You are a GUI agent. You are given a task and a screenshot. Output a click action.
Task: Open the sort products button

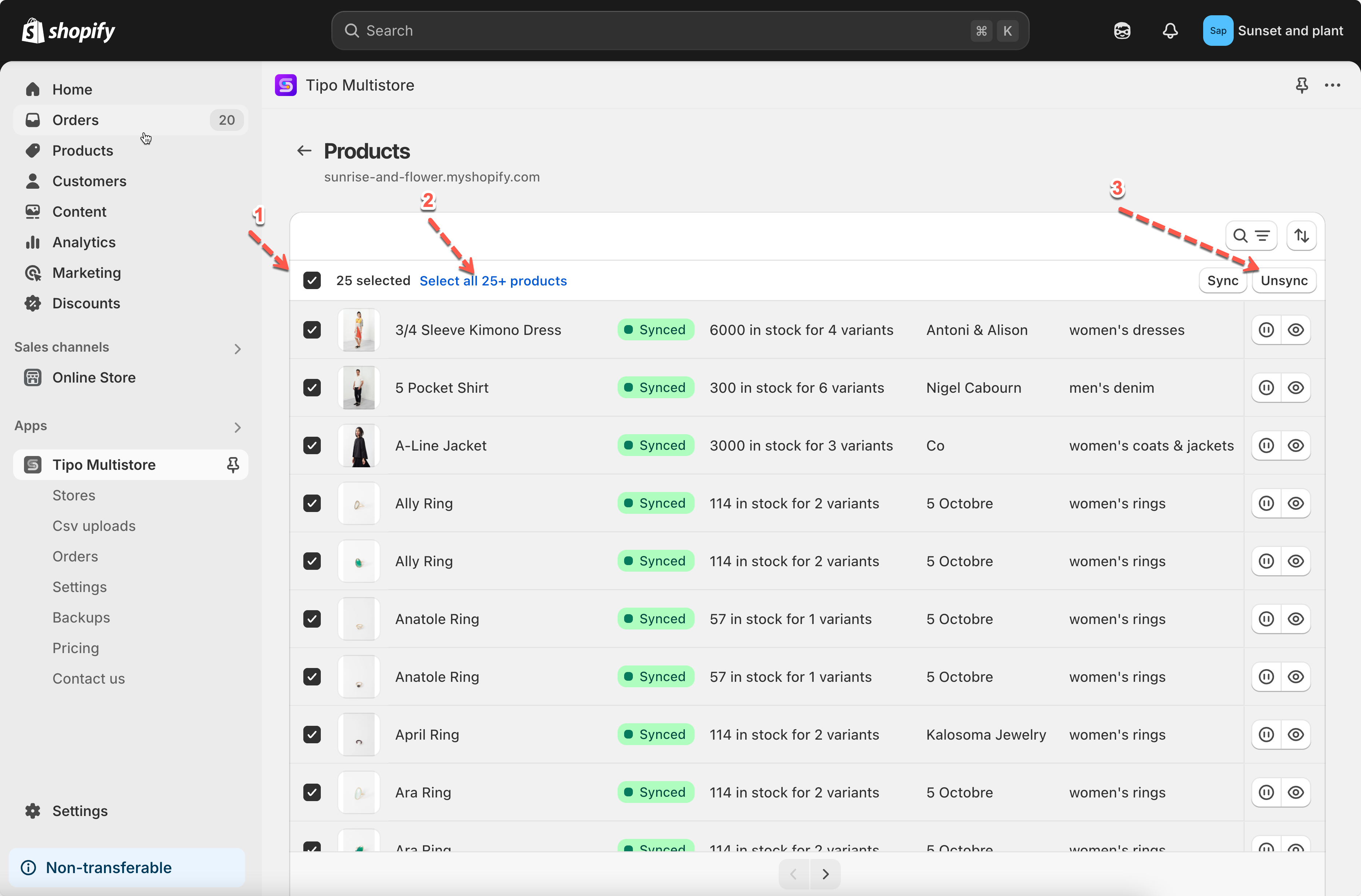coord(1301,236)
